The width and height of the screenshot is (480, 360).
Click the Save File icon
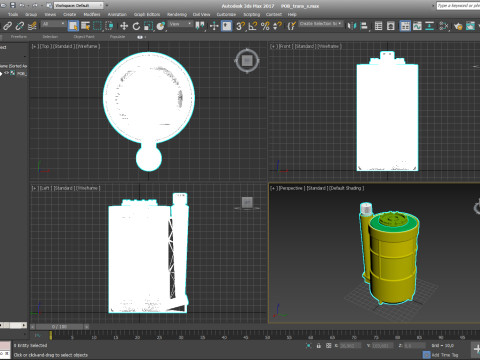tap(12, 5)
